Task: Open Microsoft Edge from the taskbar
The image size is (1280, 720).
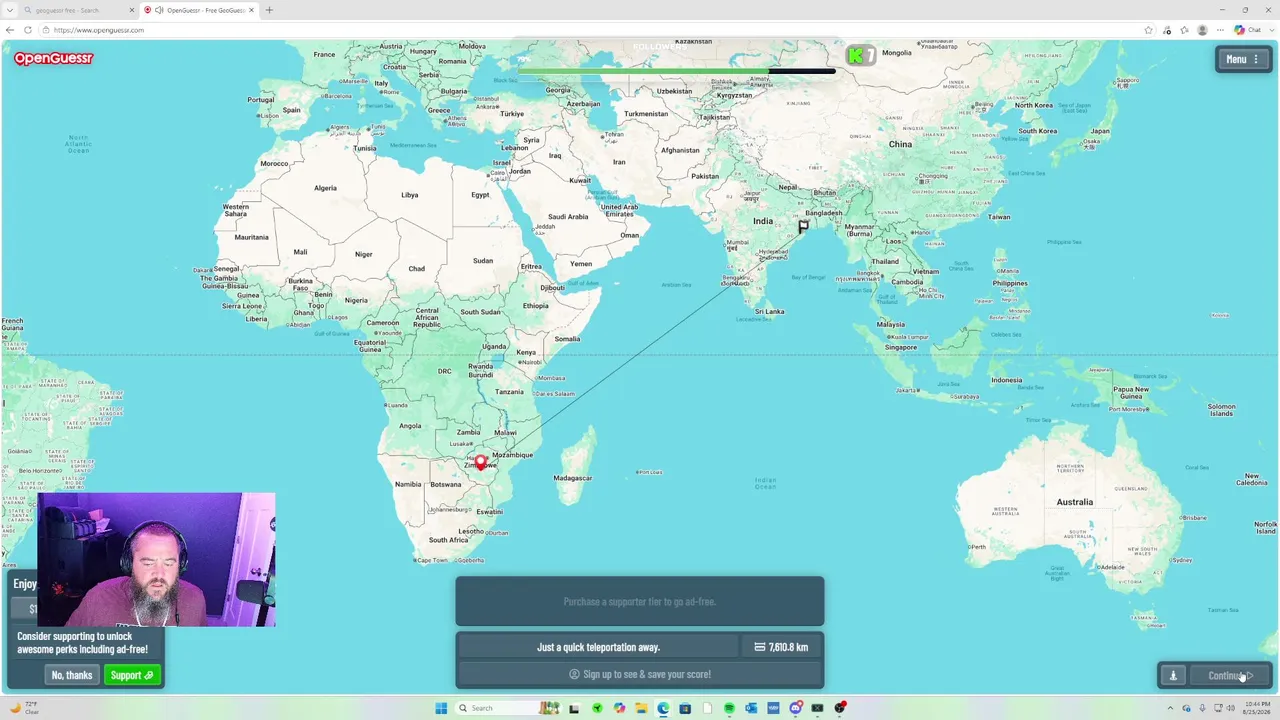Action: click(x=663, y=708)
